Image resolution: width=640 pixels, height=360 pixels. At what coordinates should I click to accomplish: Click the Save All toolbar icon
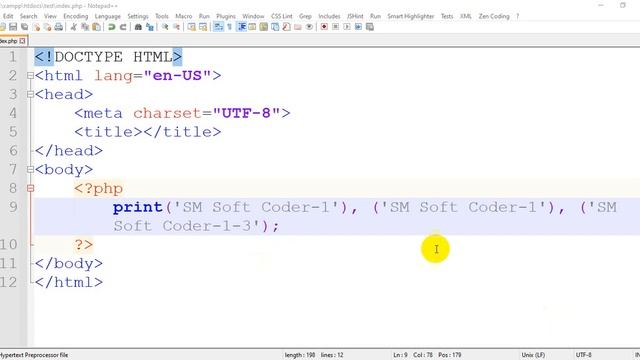click(24, 27)
